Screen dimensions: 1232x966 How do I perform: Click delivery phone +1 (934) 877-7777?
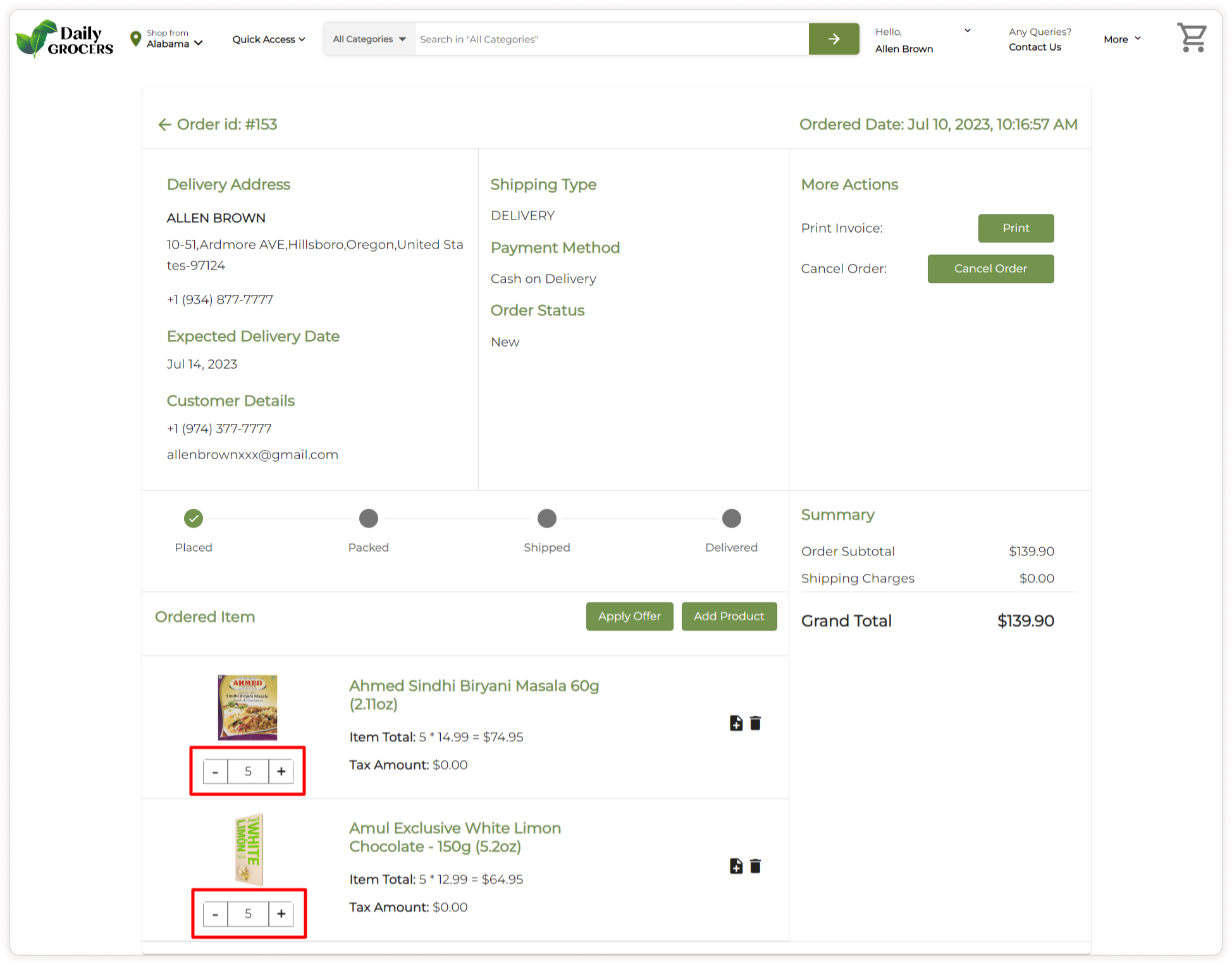219,299
